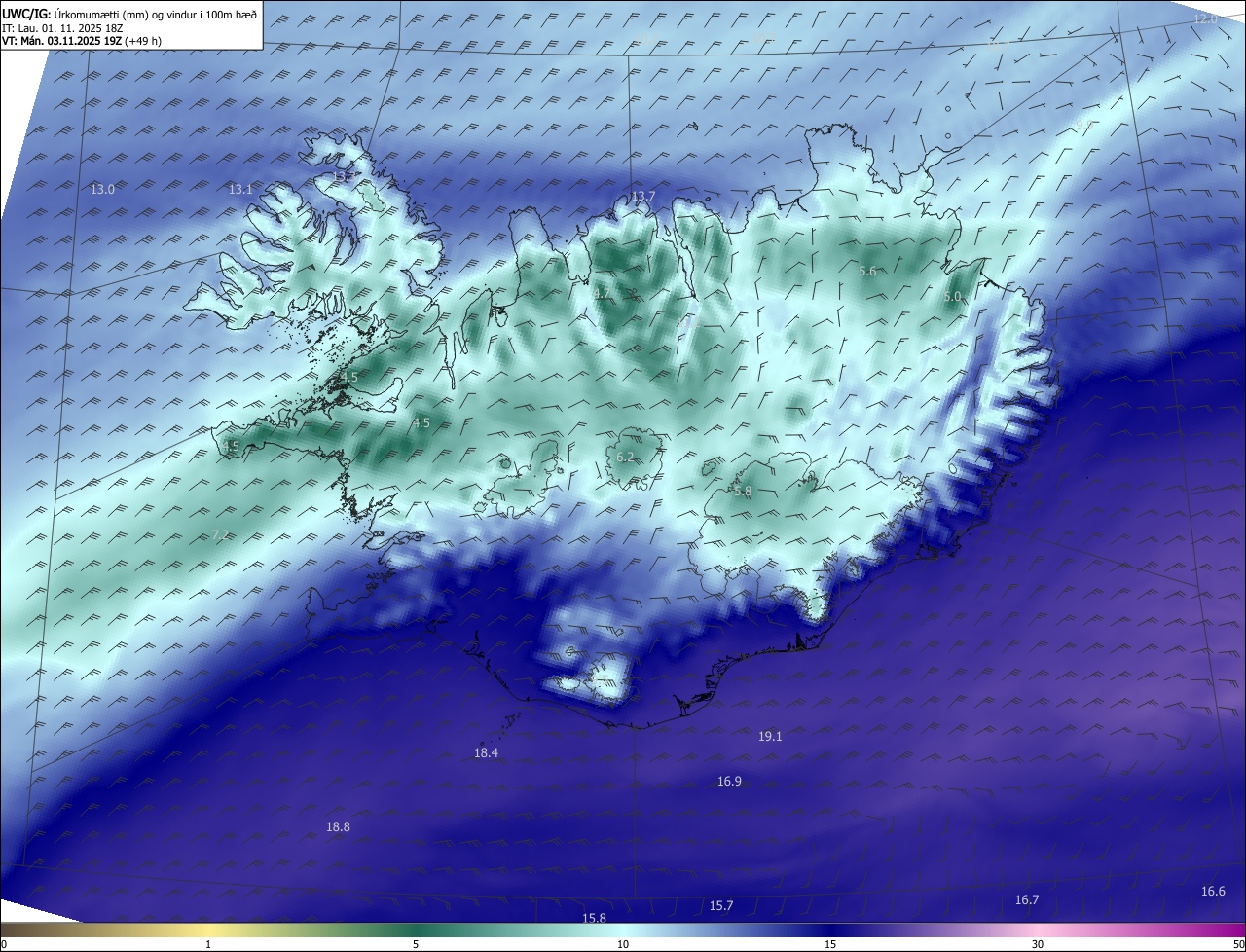Click the initial time 'IT: Lau. 01. 11. 2025 18Z'
The image size is (1246, 952).
tap(62, 28)
